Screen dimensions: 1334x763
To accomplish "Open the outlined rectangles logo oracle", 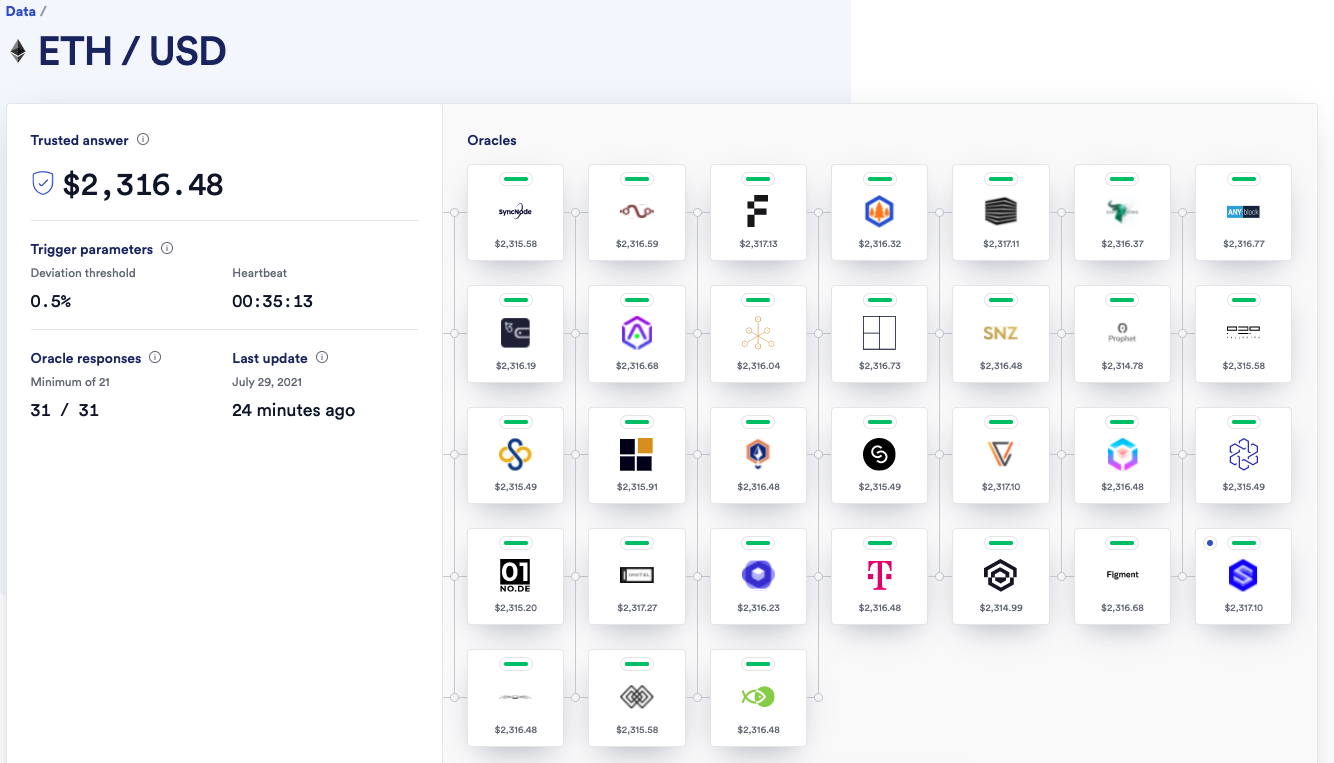I will [880, 334].
